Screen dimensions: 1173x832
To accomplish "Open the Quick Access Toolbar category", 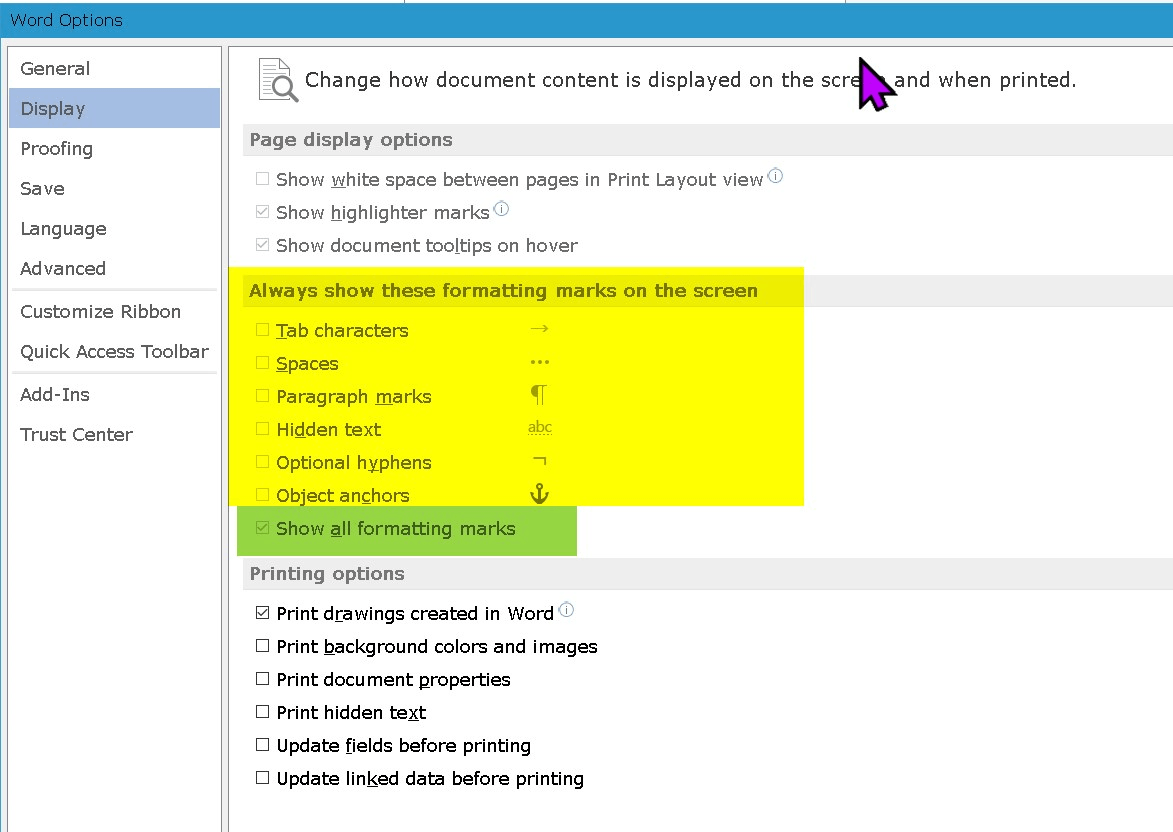I will (114, 352).
